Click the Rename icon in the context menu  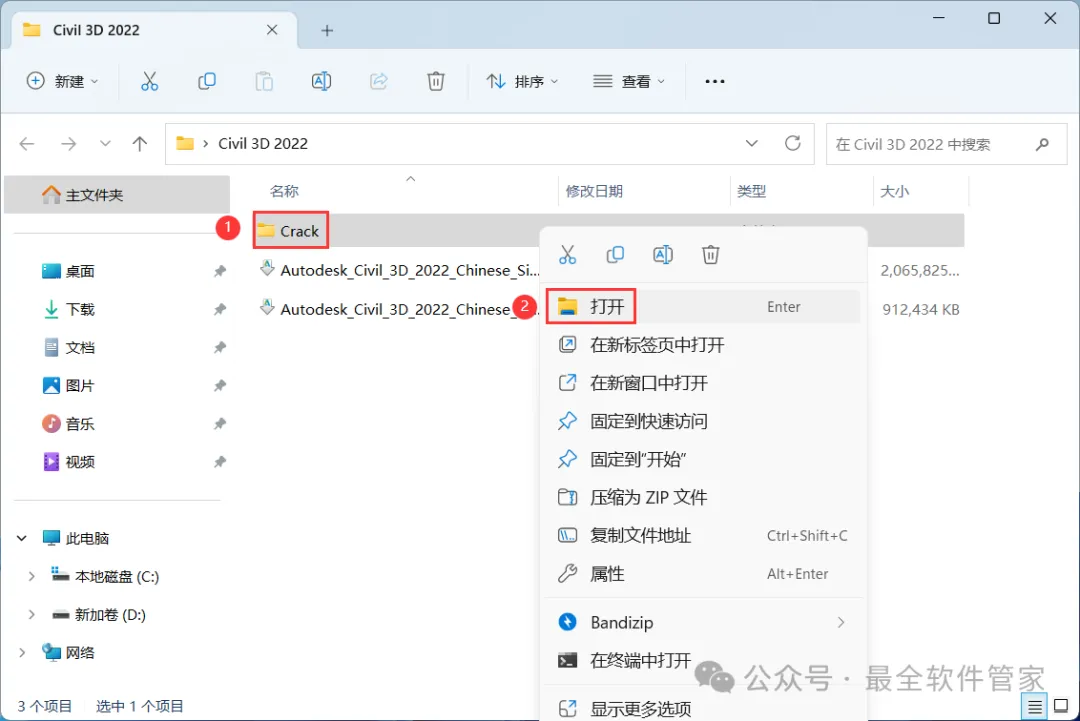click(663, 255)
